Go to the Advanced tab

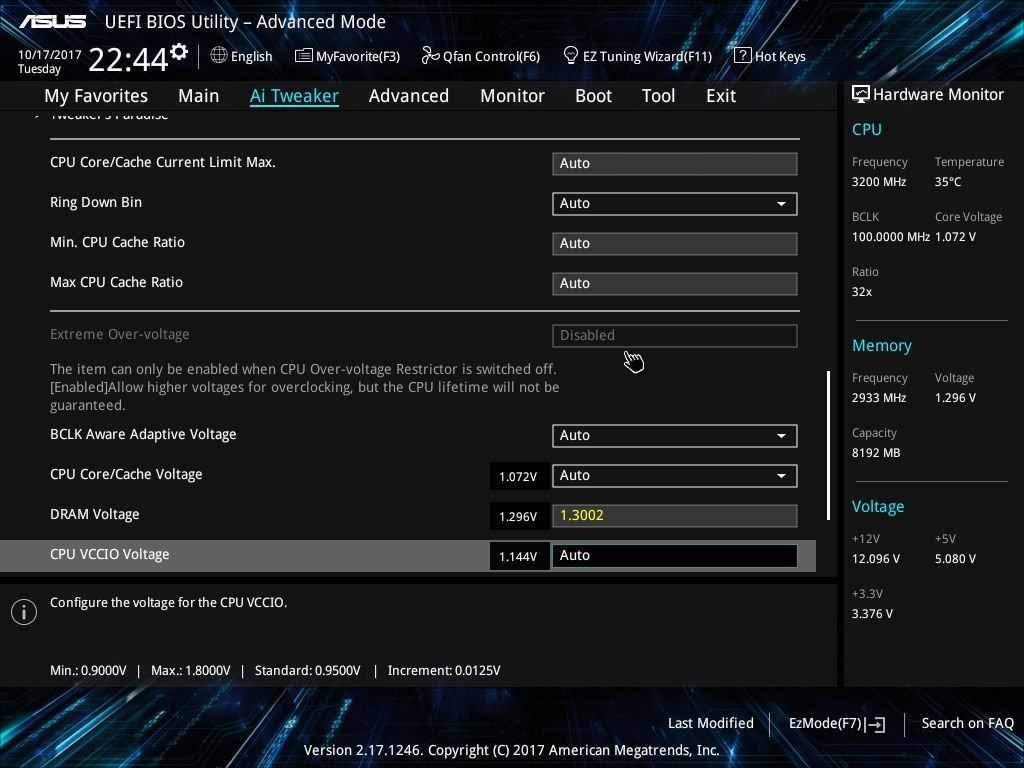tap(409, 96)
